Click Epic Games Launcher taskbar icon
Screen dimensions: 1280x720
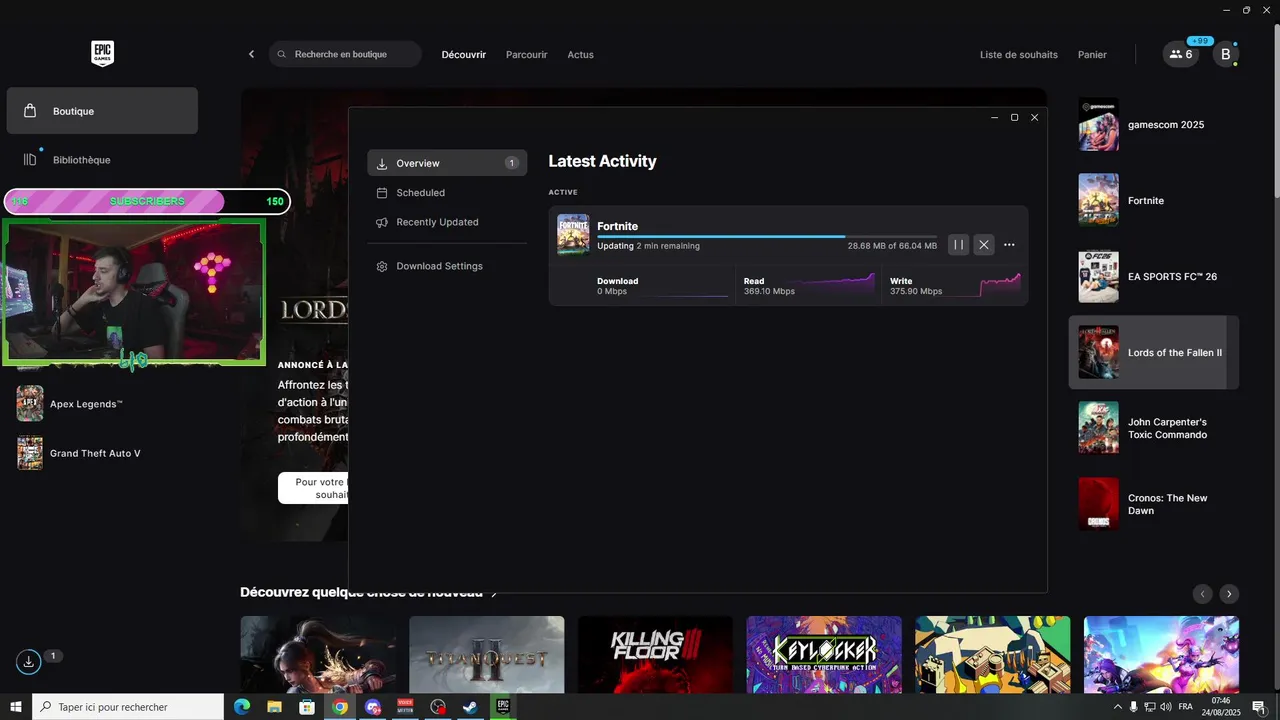click(501, 707)
